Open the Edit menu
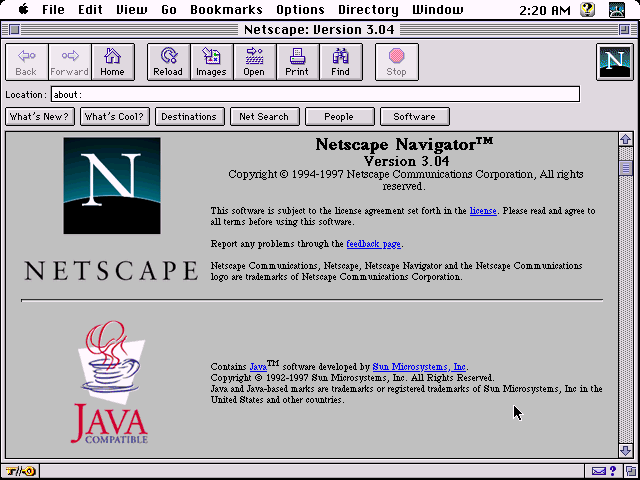640x480 pixels. click(90, 10)
